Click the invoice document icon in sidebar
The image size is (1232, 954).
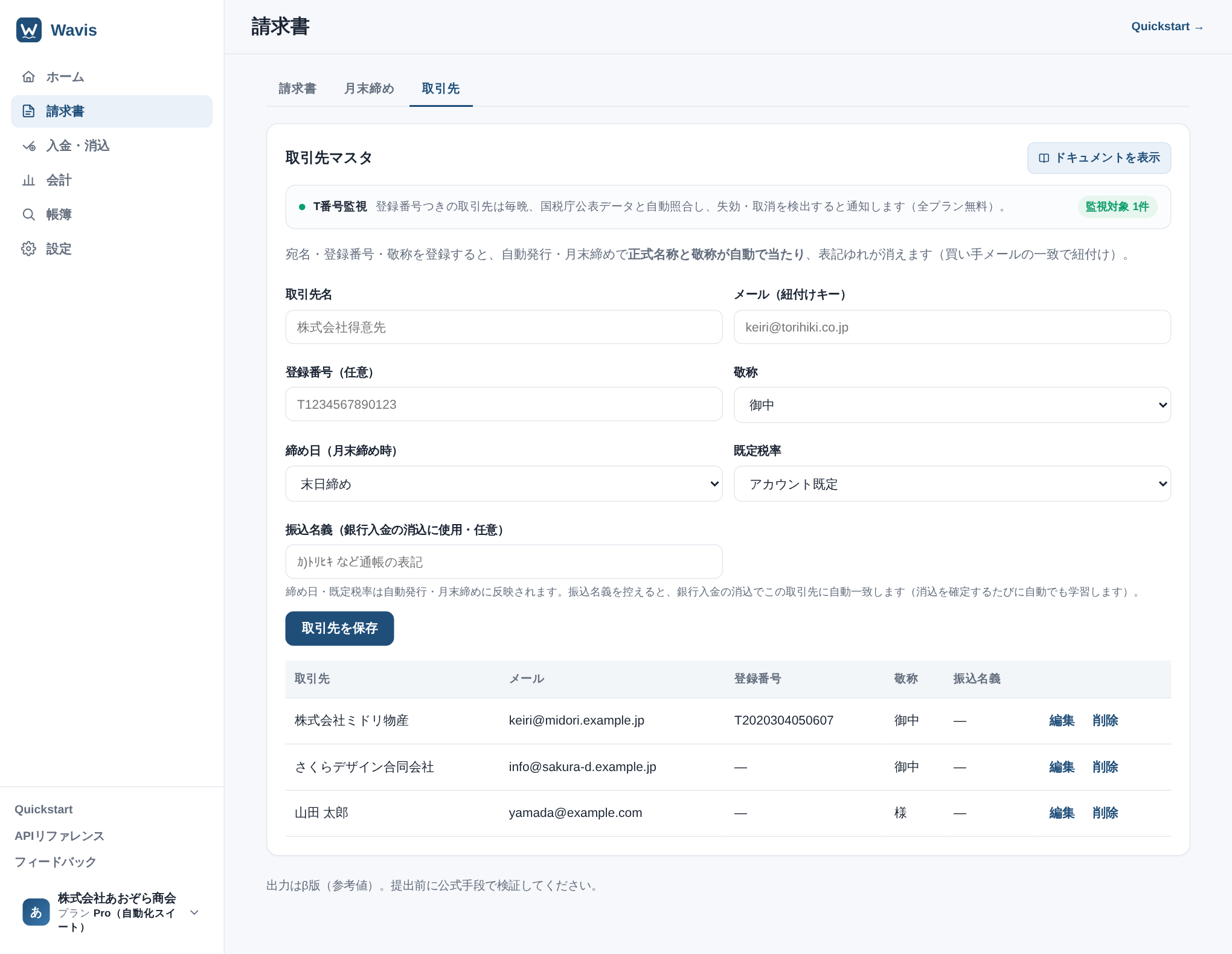coord(28,111)
